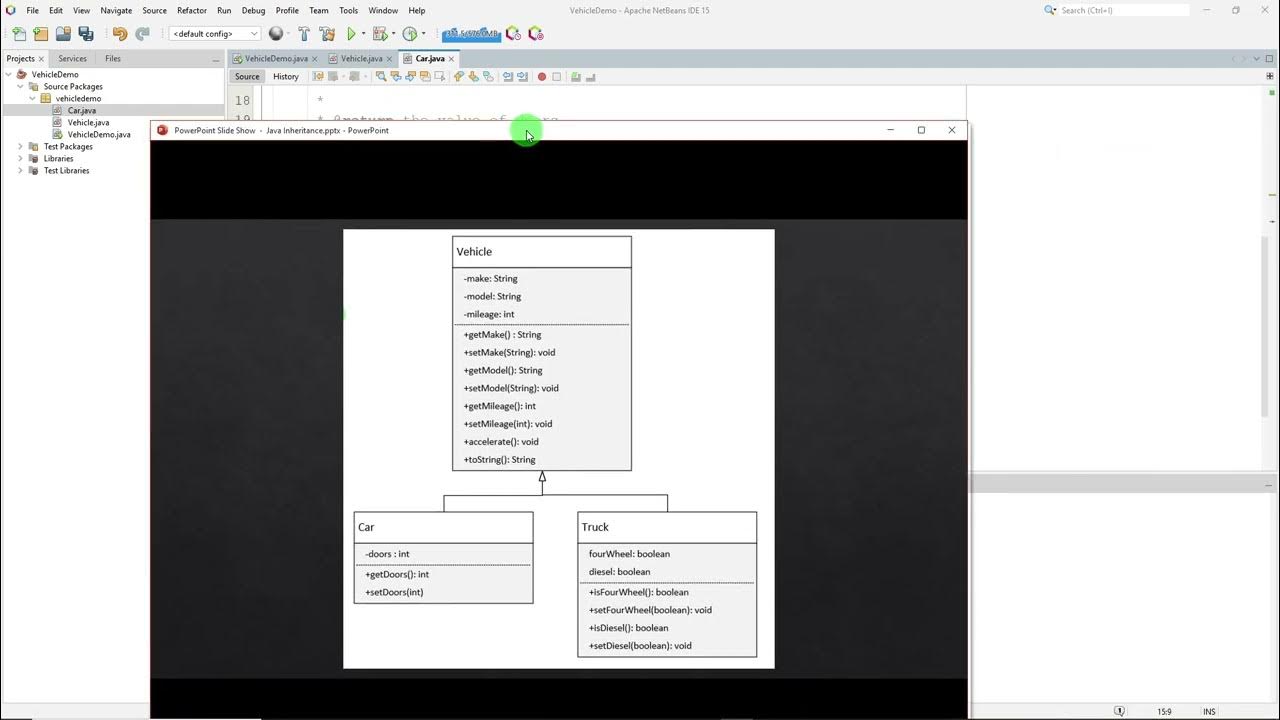1280x720 pixels.
Task: Switch editor to History view
Action: click(286, 76)
